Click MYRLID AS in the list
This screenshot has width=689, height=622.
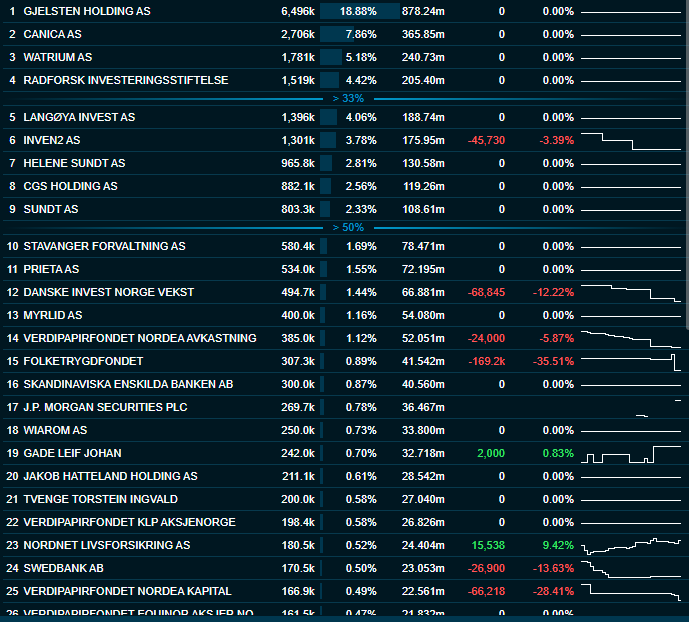[53, 315]
